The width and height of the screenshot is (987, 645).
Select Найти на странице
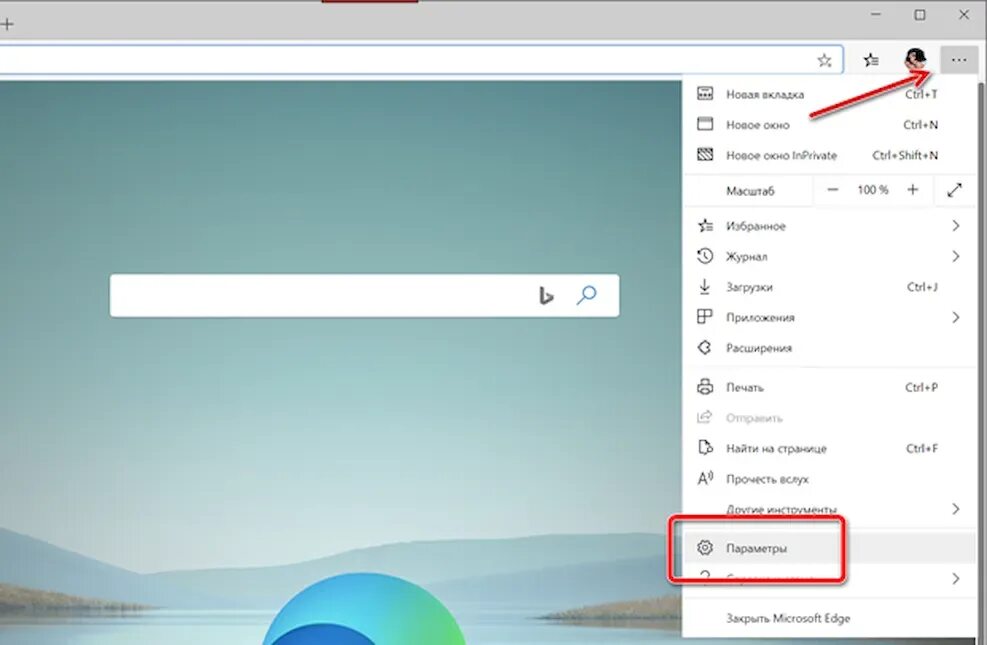coord(829,448)
